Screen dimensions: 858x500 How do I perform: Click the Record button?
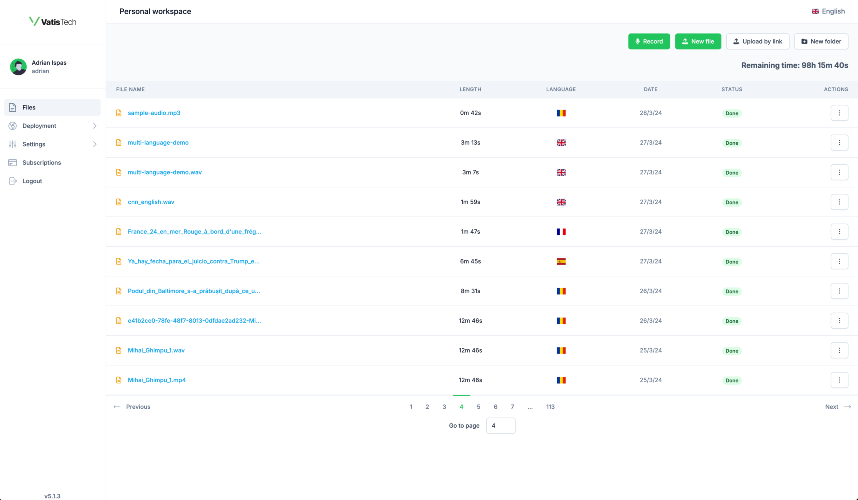click(649, 42)
